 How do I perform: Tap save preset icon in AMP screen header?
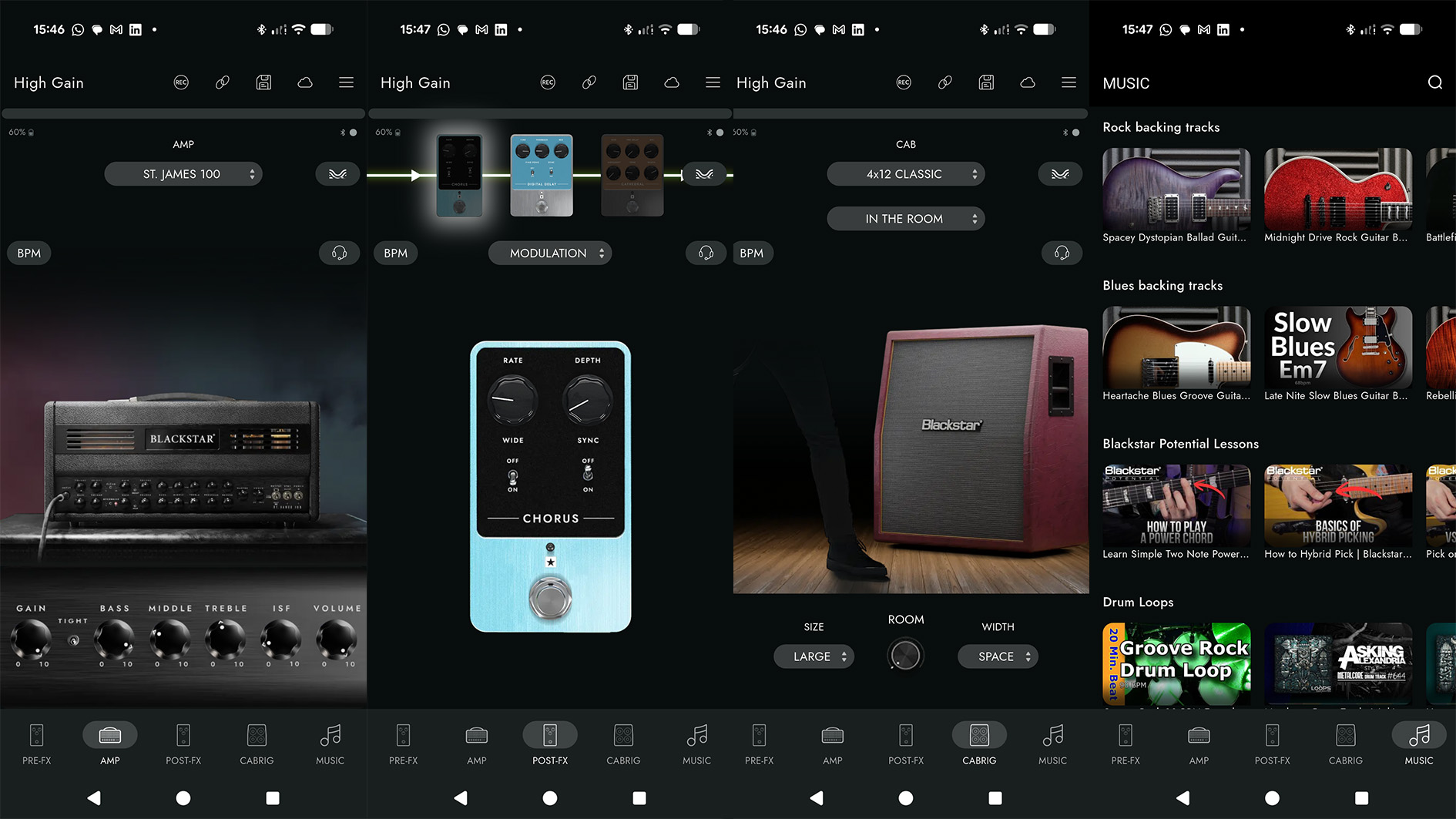pyautogui.click(x=263, y=82)
